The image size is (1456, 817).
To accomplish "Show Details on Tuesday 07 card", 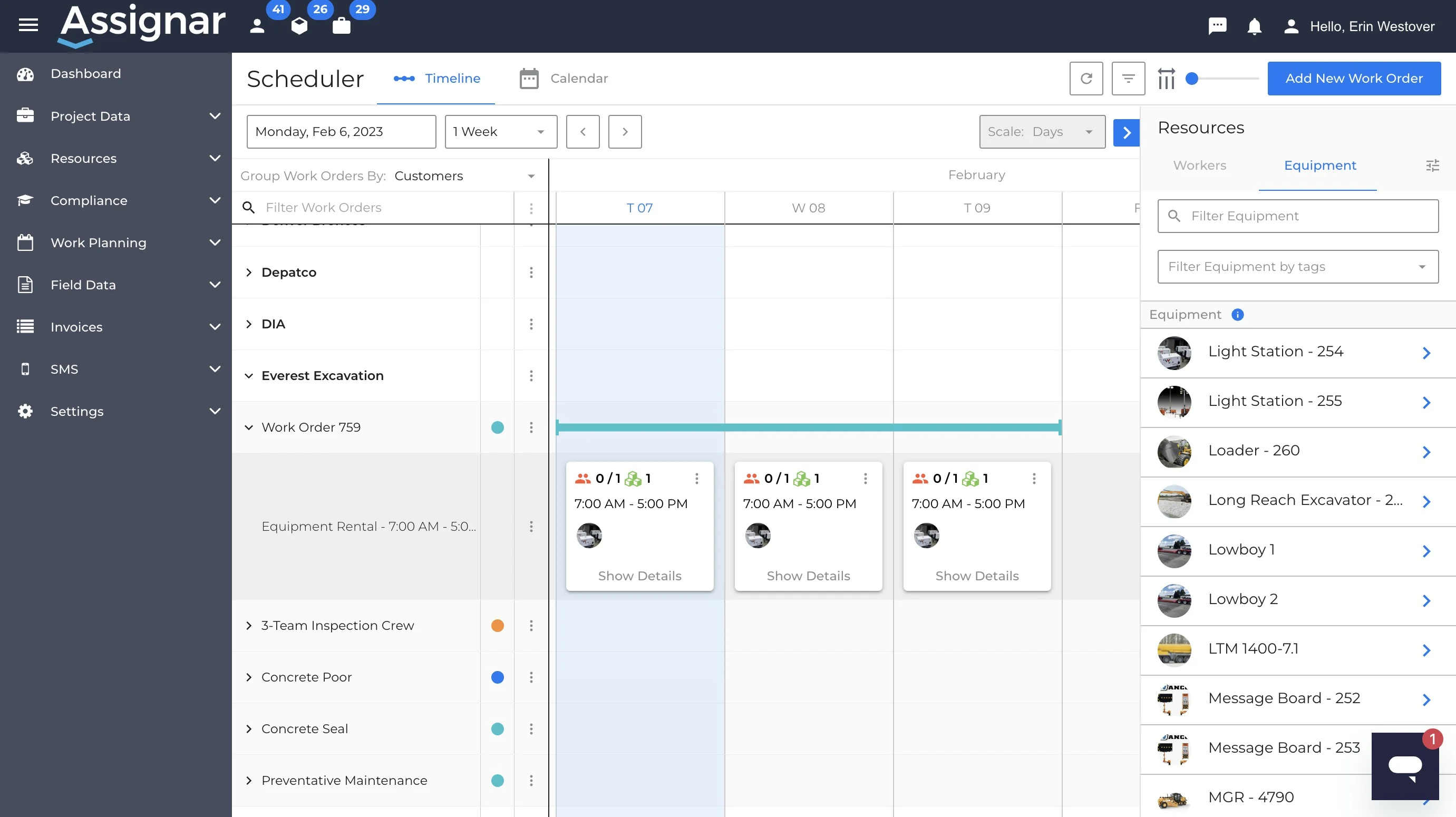I will click(639, 576).
